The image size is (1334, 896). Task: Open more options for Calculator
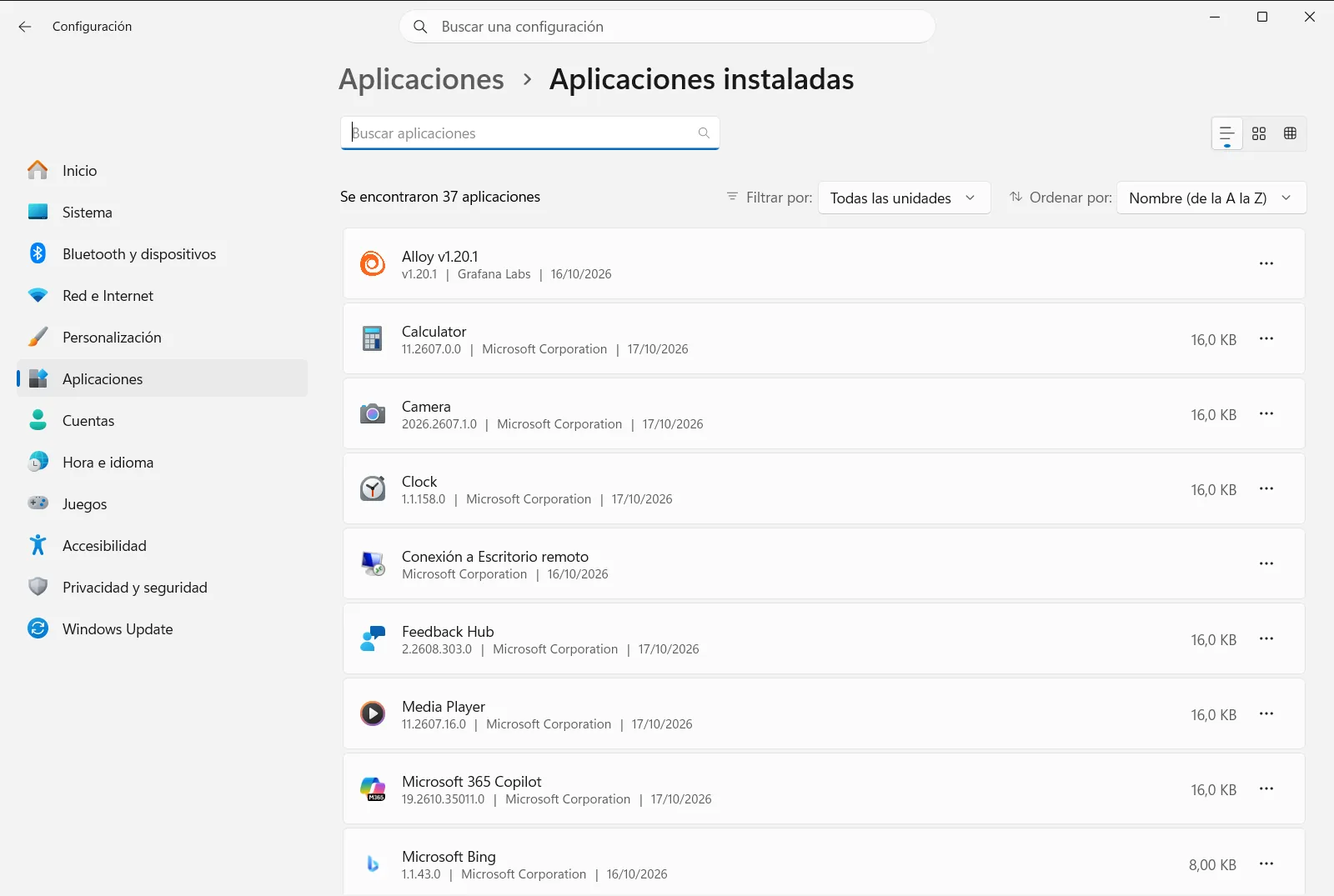click(x=1266, y=338)
